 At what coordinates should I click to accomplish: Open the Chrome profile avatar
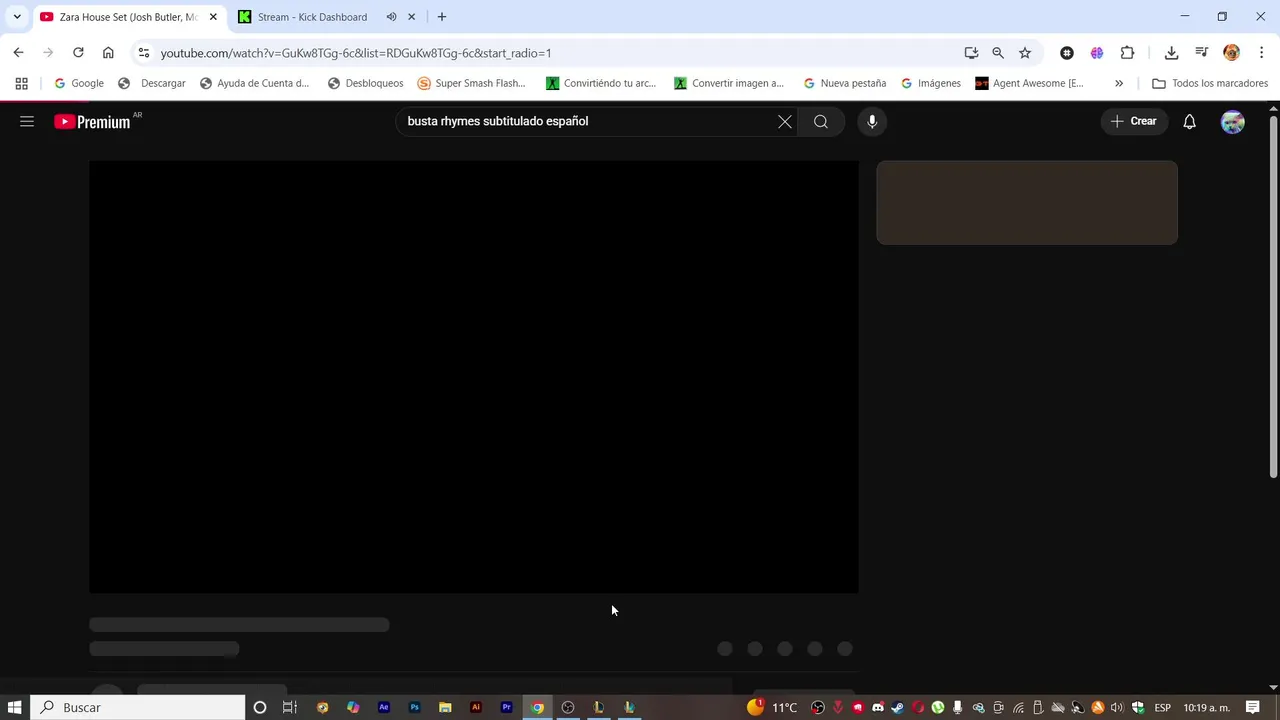pyautogui.click(x=1232, y=53)
